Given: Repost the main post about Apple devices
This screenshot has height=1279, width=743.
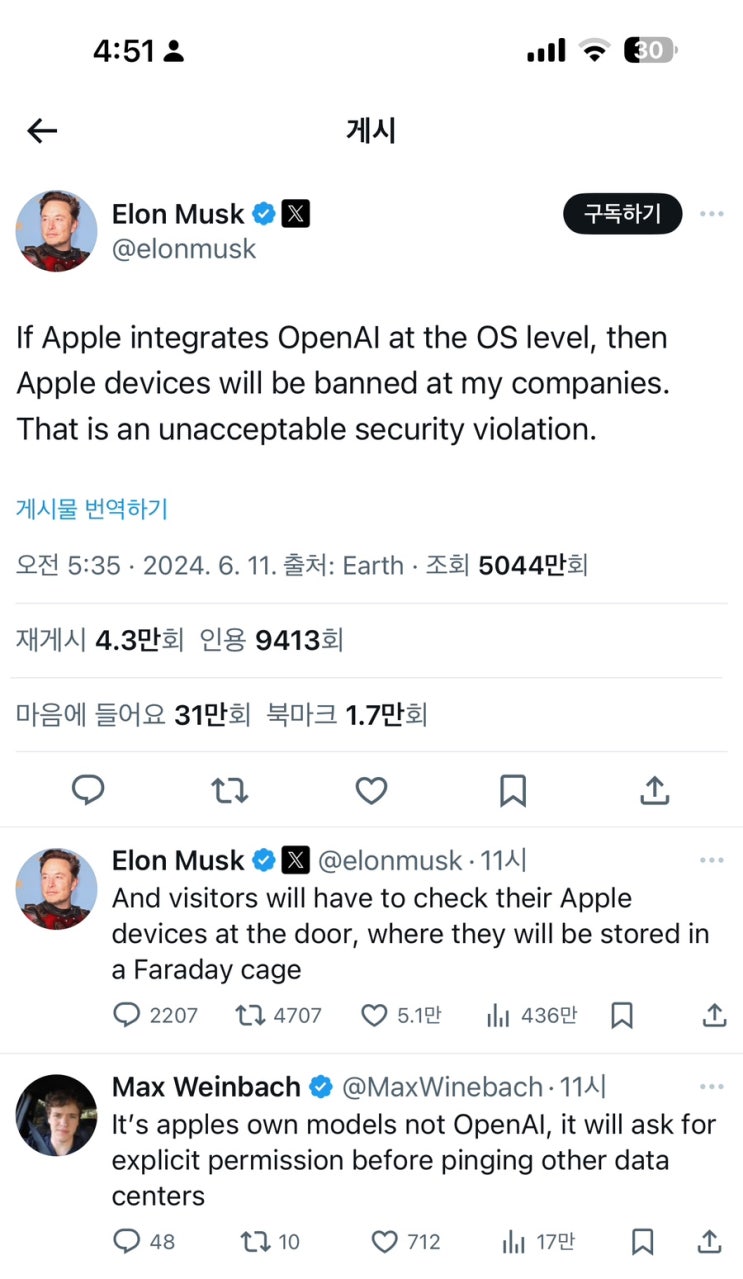Looking at the screenshot, I should pos(230,791).
